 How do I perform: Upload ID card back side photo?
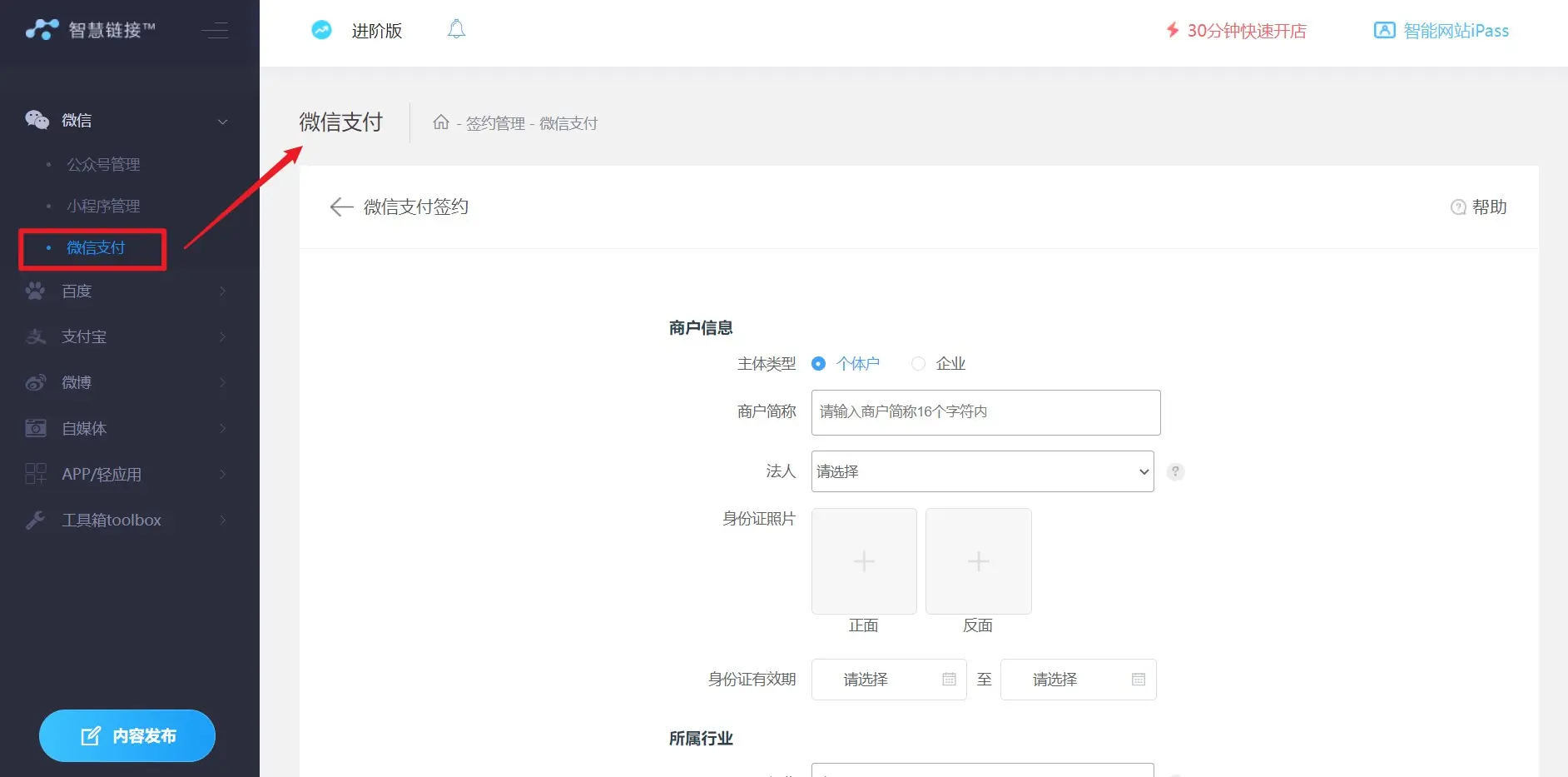pos(978,561)
